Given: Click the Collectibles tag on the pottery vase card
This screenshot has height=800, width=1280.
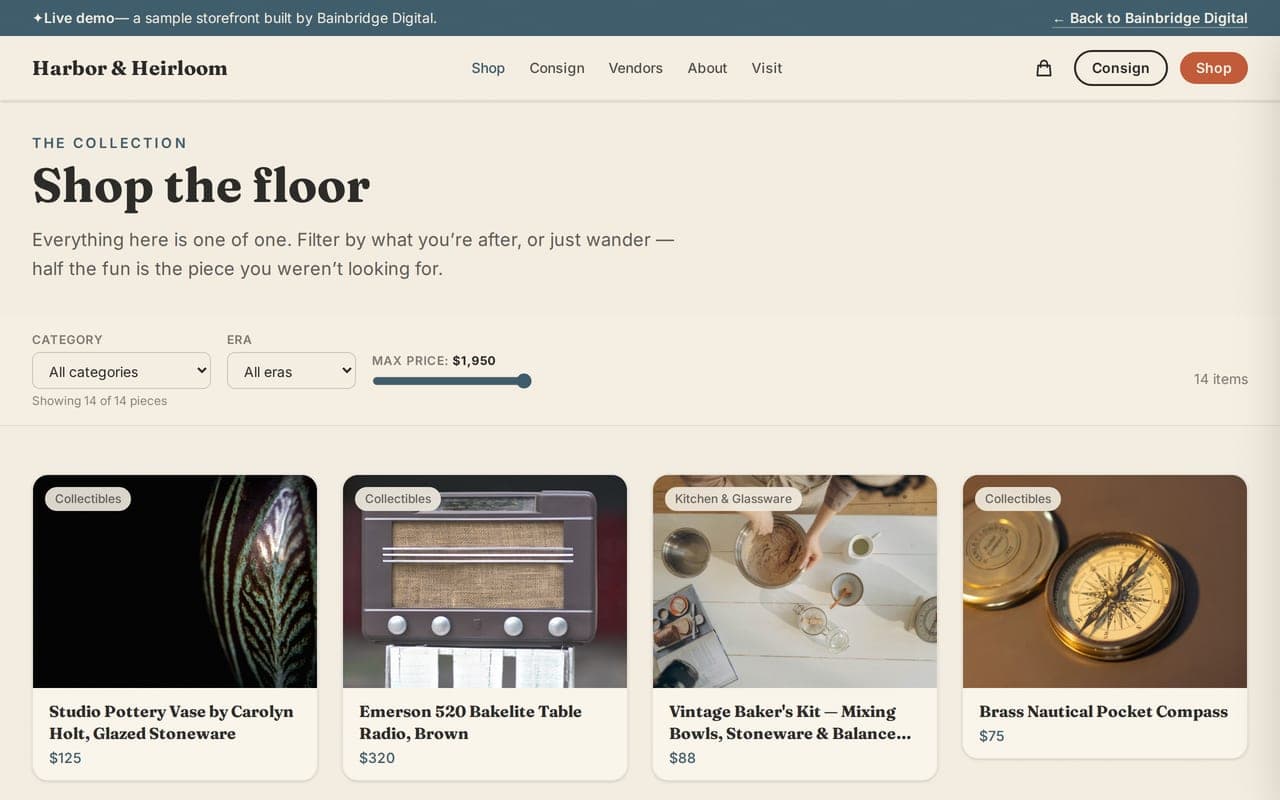Looking at the screenshot, I should click(x=88, y=499).
